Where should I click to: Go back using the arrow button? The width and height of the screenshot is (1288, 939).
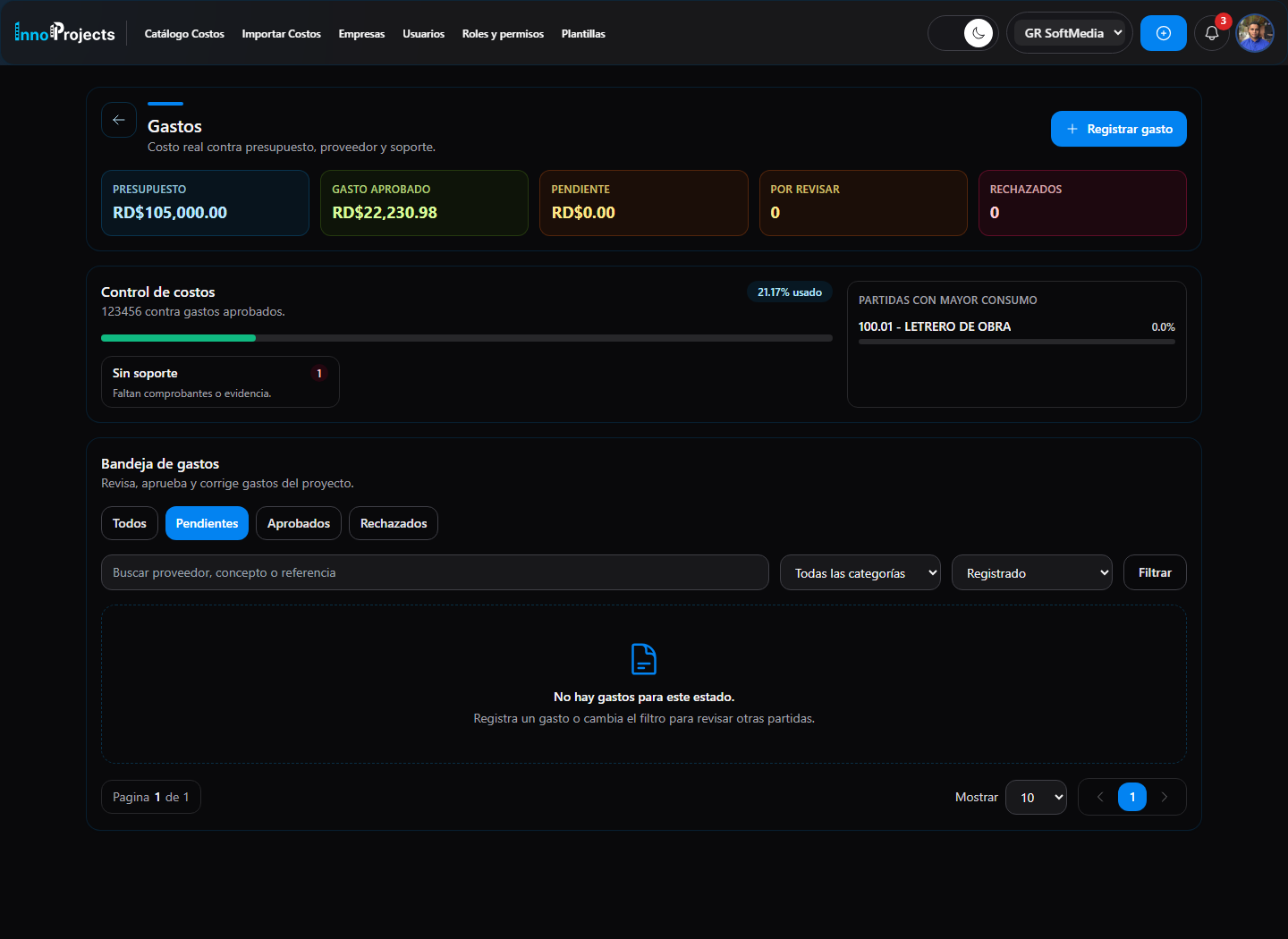(x=119, y=120)
